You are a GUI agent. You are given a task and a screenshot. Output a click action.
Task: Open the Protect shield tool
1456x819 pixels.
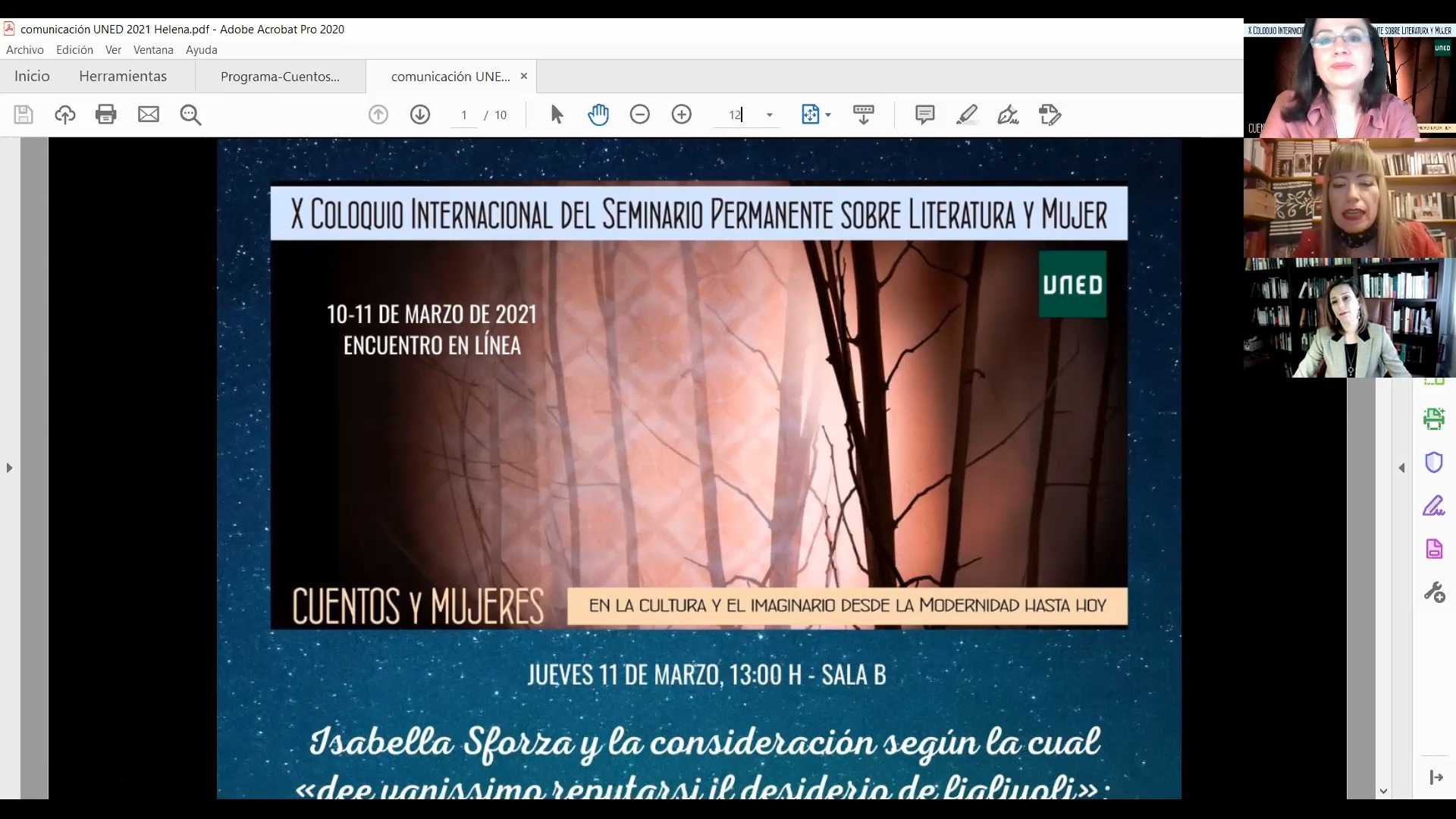(x=1434, y=462)
